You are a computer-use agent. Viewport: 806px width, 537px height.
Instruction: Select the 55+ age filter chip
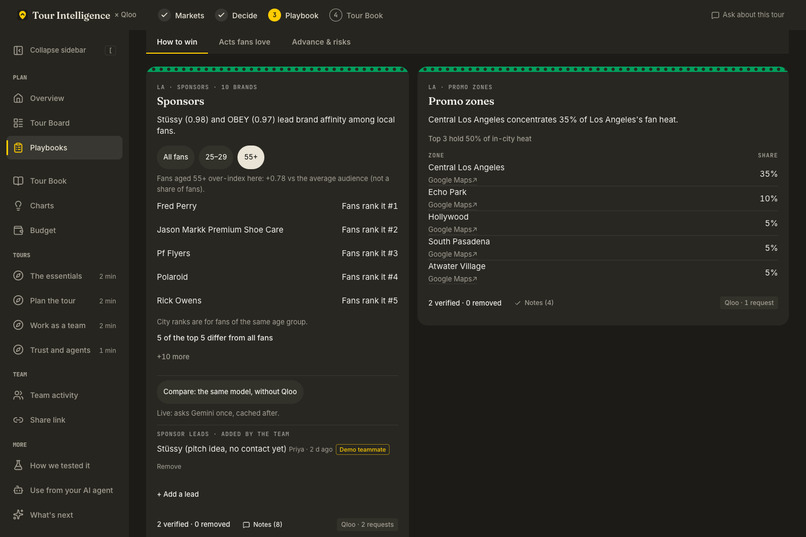pos(251,157)
